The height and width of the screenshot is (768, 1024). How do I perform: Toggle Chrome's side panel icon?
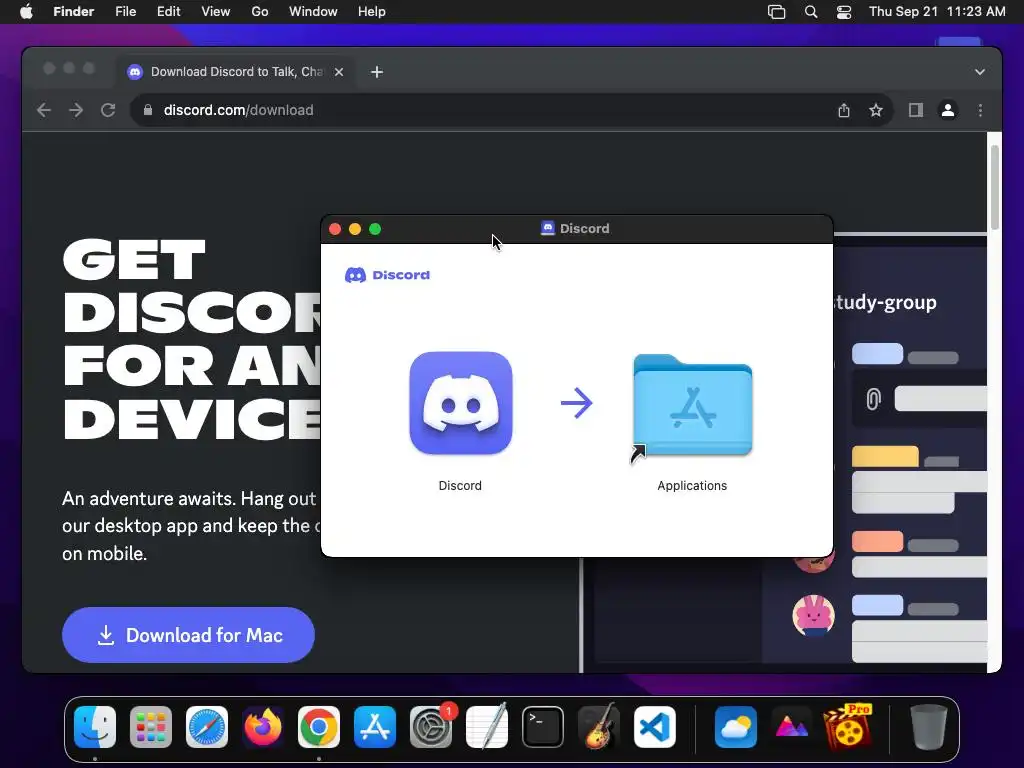tap(916, 110)
